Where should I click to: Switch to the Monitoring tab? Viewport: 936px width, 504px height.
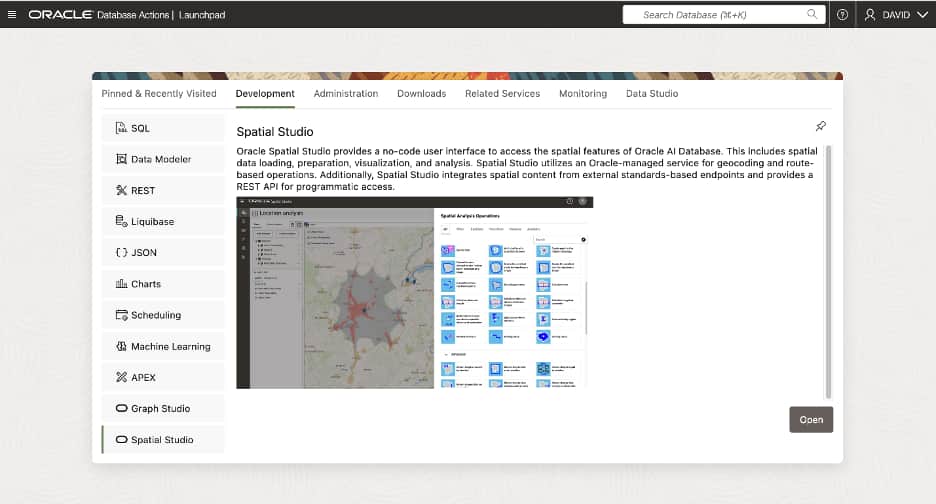point(583,93)
